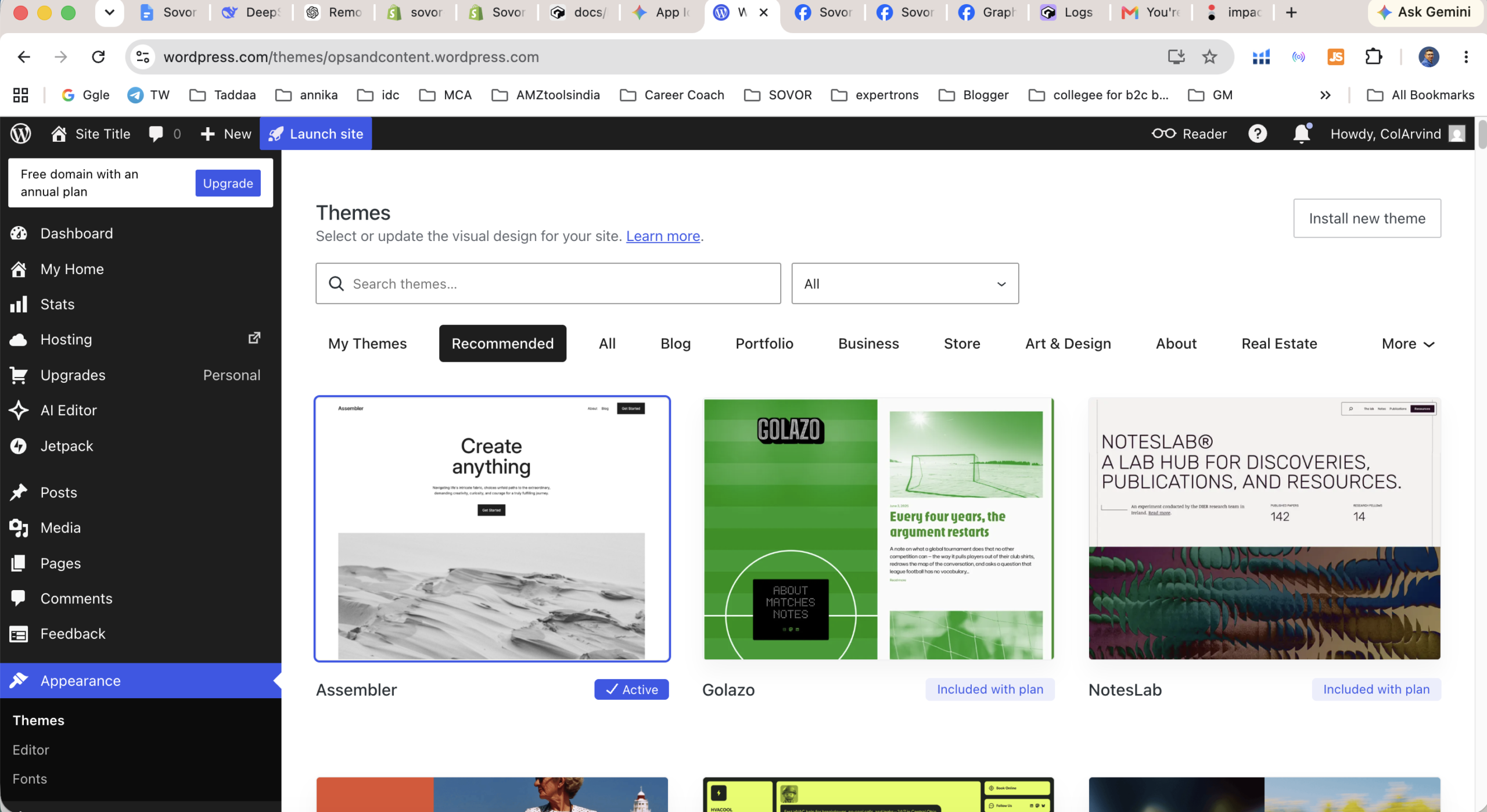Click NotesLab Included with plan badge
Viewport: 1487px width, 812px height.
pos(1376,689)
